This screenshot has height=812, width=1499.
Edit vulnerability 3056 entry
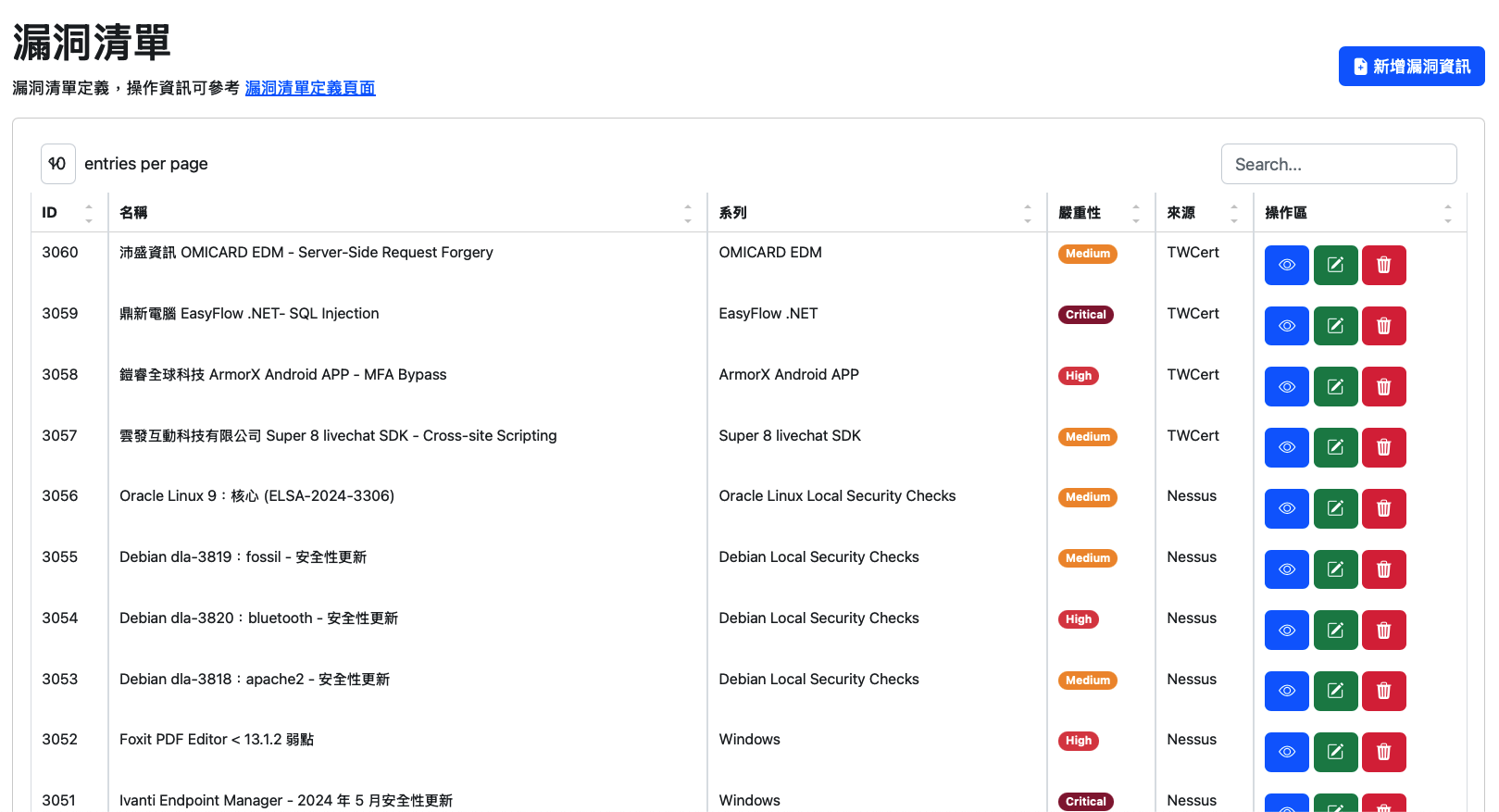point(1335,508)
